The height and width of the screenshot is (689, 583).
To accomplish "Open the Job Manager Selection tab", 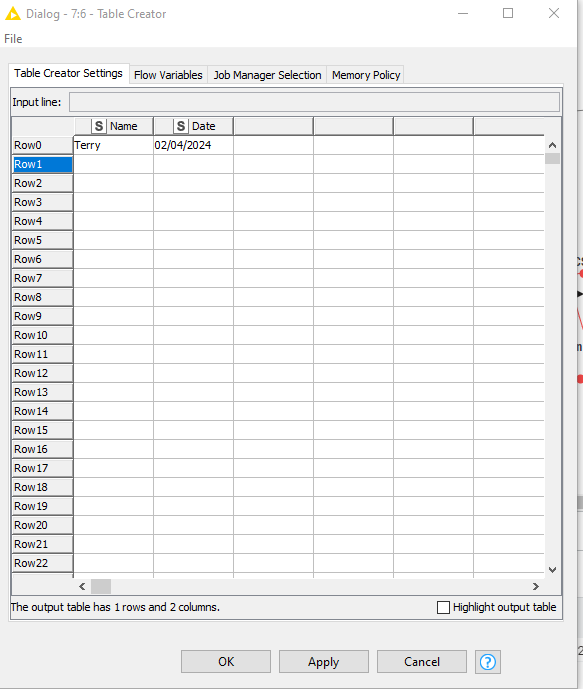I will tap(267, 75).
